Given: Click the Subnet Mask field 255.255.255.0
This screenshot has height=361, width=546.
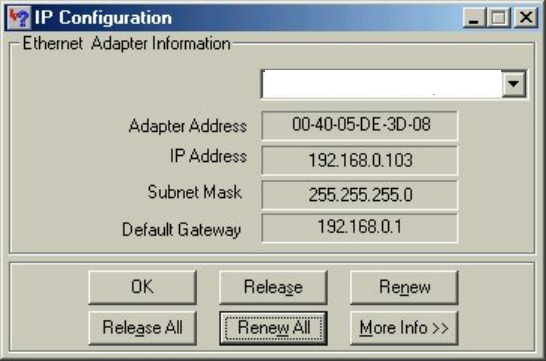Looking at the screenshot, I should (x=359, y=194).
